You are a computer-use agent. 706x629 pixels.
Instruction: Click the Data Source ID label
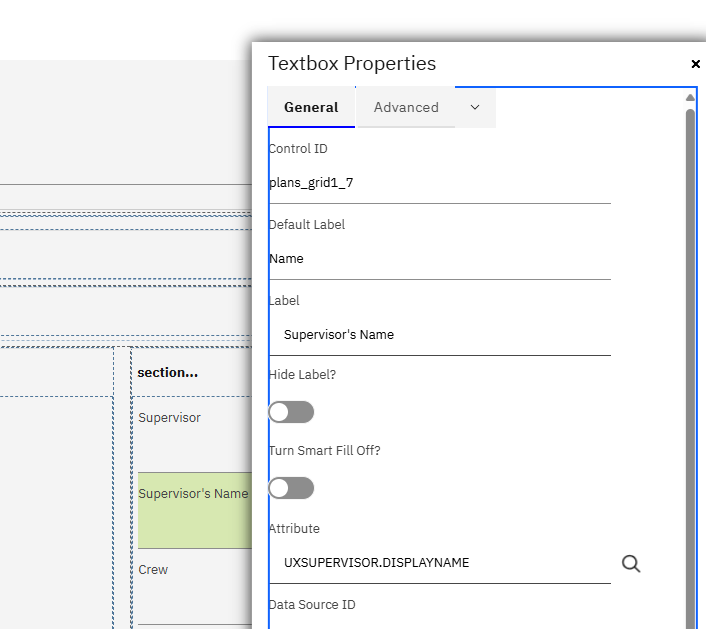(x=312, y=605)
